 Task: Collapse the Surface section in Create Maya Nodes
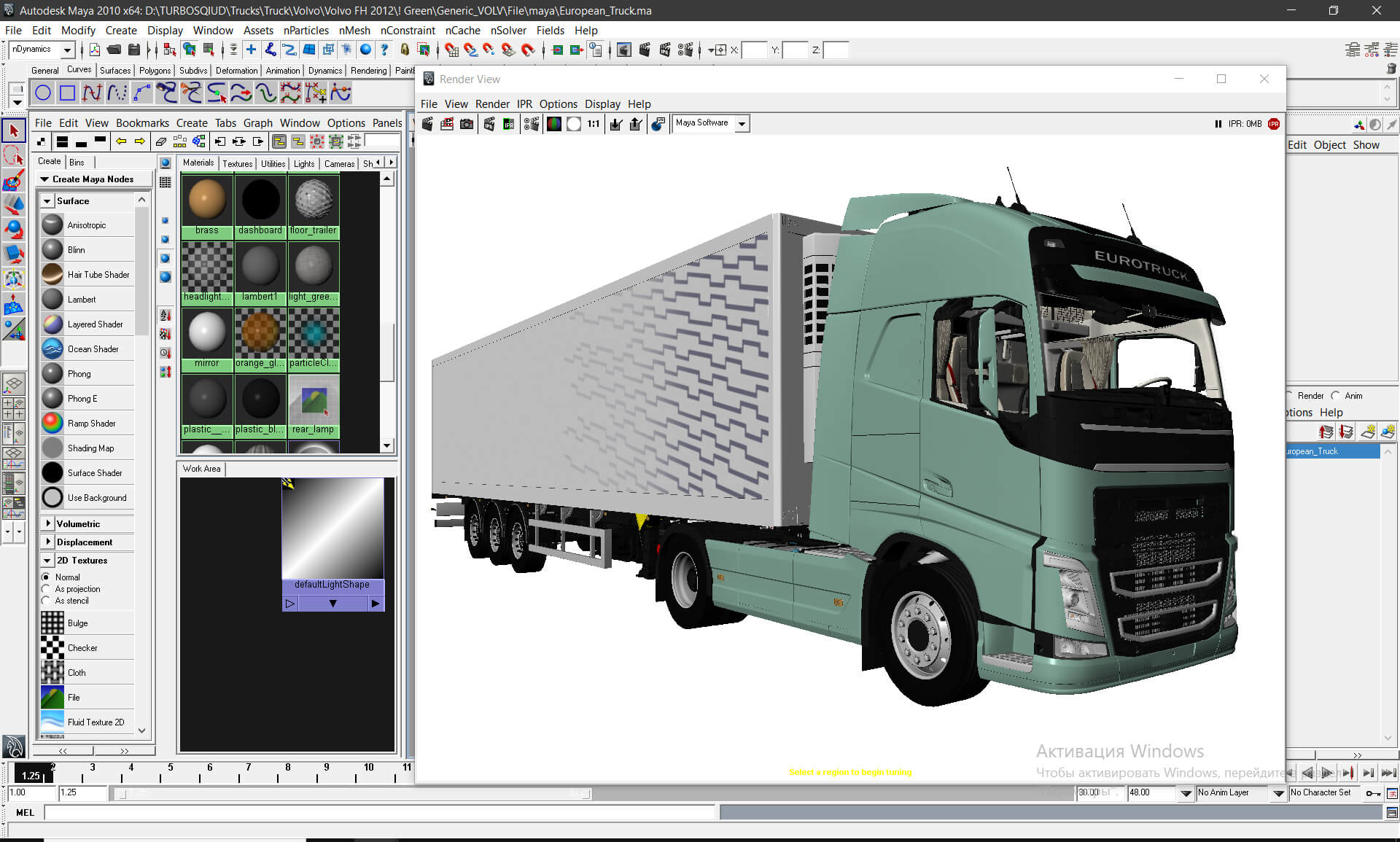tap(47, 201)
